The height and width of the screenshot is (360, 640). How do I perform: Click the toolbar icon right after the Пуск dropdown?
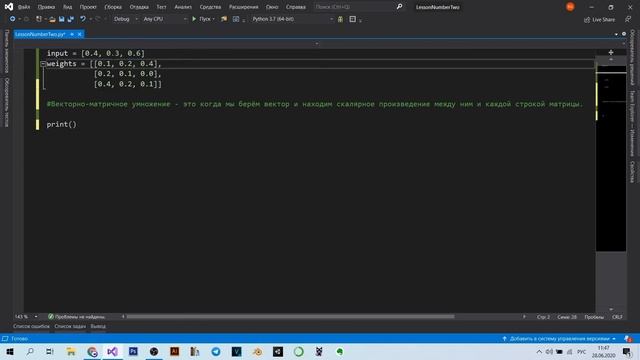click(224, 19)
